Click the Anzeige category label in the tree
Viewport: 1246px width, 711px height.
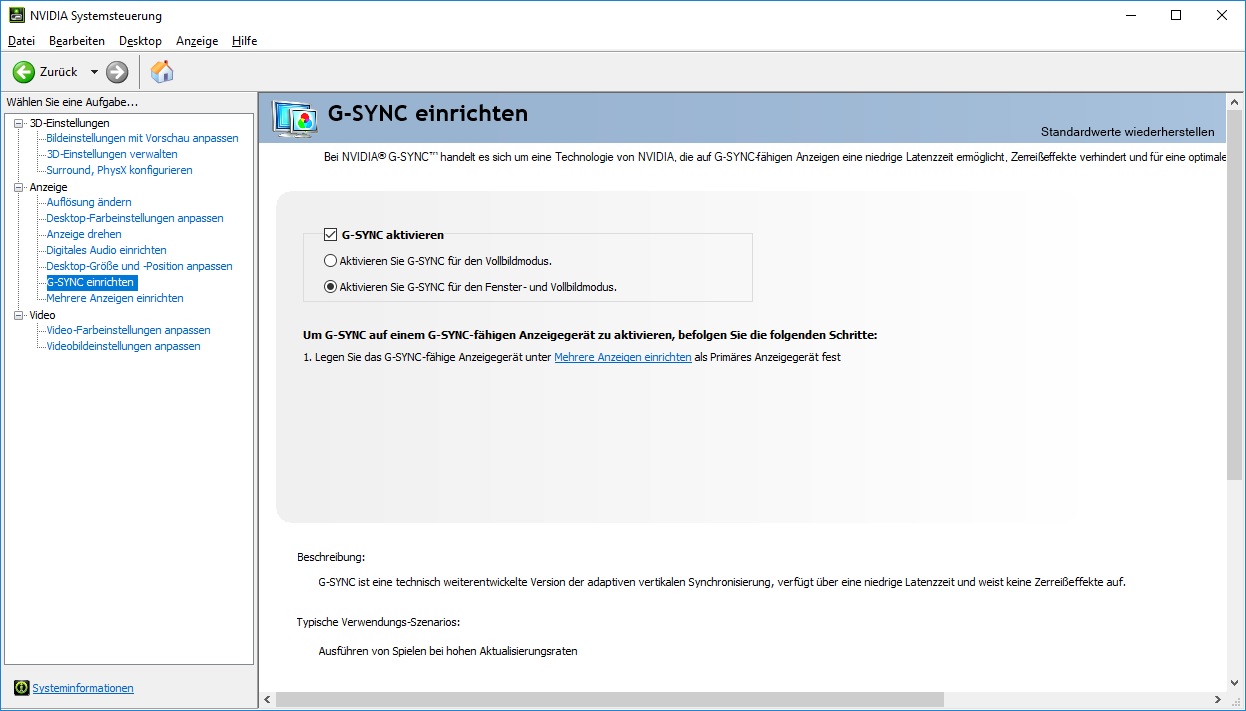(48, 187)
